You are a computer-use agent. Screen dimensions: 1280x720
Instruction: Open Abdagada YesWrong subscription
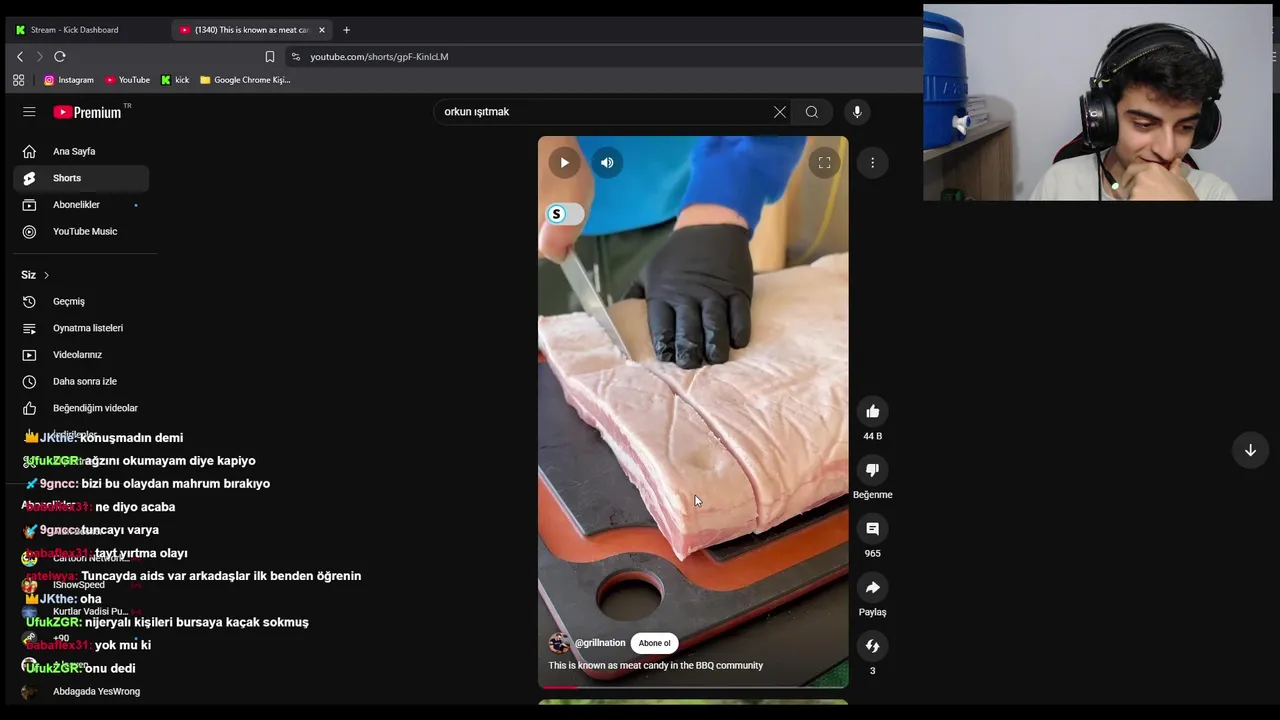pyautogui.click(x=81, y=691)
